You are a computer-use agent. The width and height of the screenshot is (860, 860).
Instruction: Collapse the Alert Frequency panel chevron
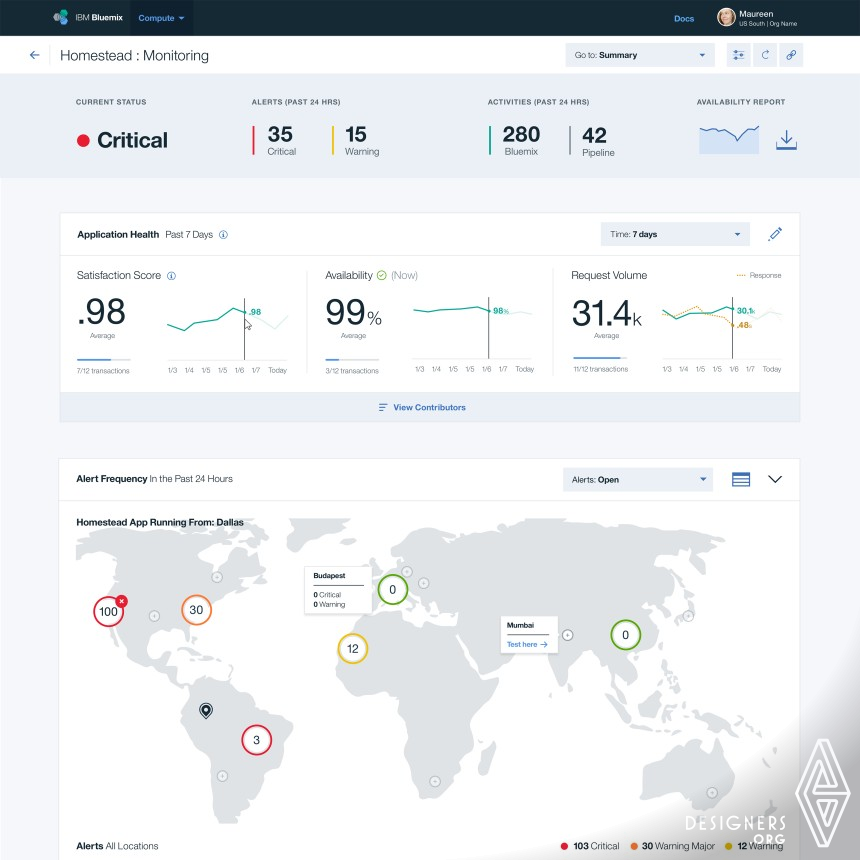pos(775,479)
